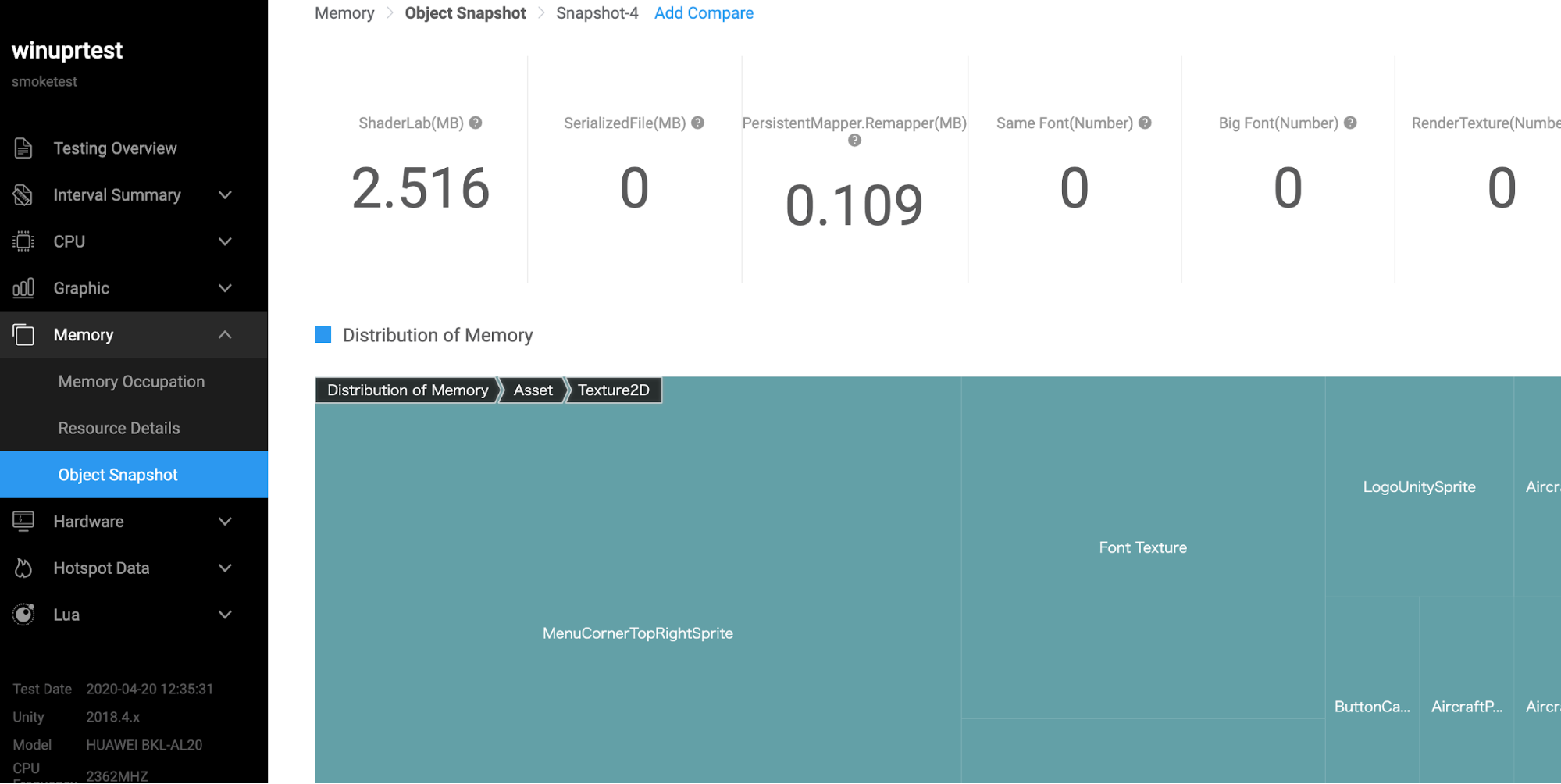
Task: Click the SerializedFile(MB) help icon
Action: (x=698, y=123)
